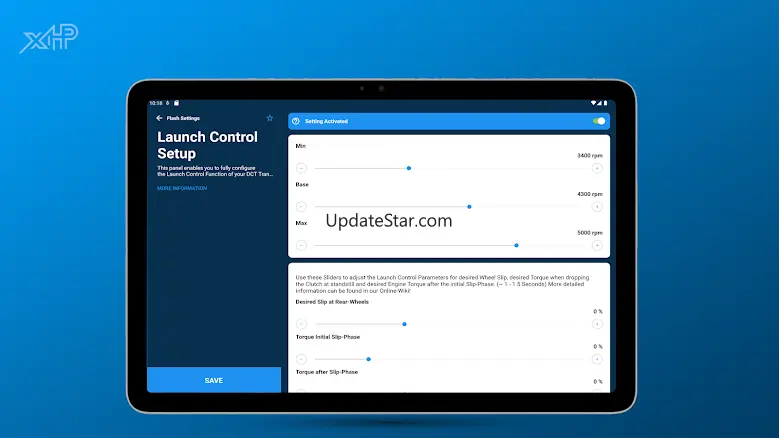779x438 pixels.
Task: Save the launch control settings
Action: click(x=214, y=380)
